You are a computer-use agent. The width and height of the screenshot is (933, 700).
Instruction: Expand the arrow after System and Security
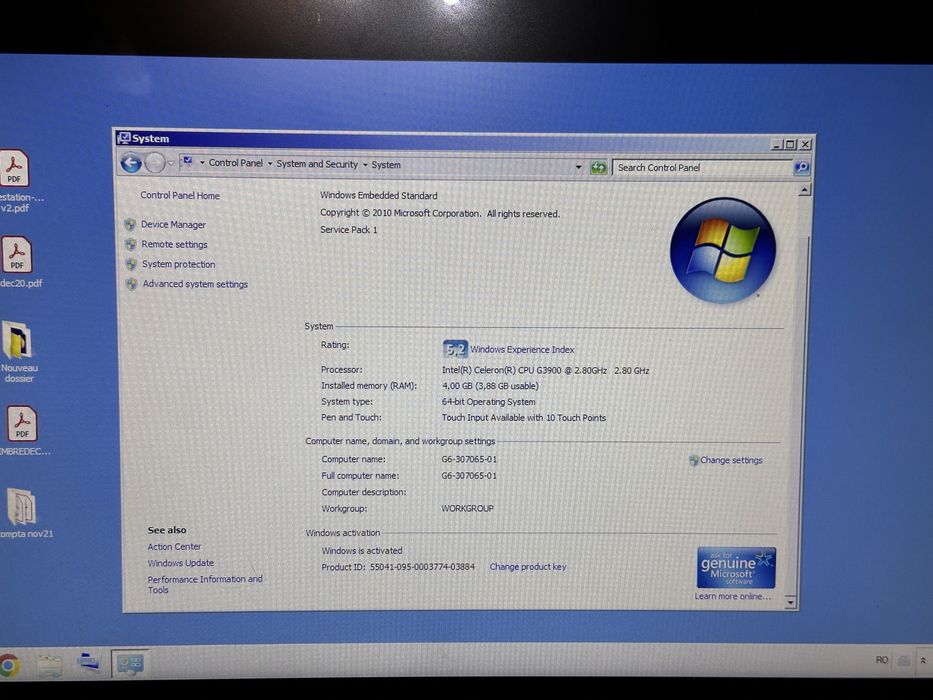[x=365, y=165]
